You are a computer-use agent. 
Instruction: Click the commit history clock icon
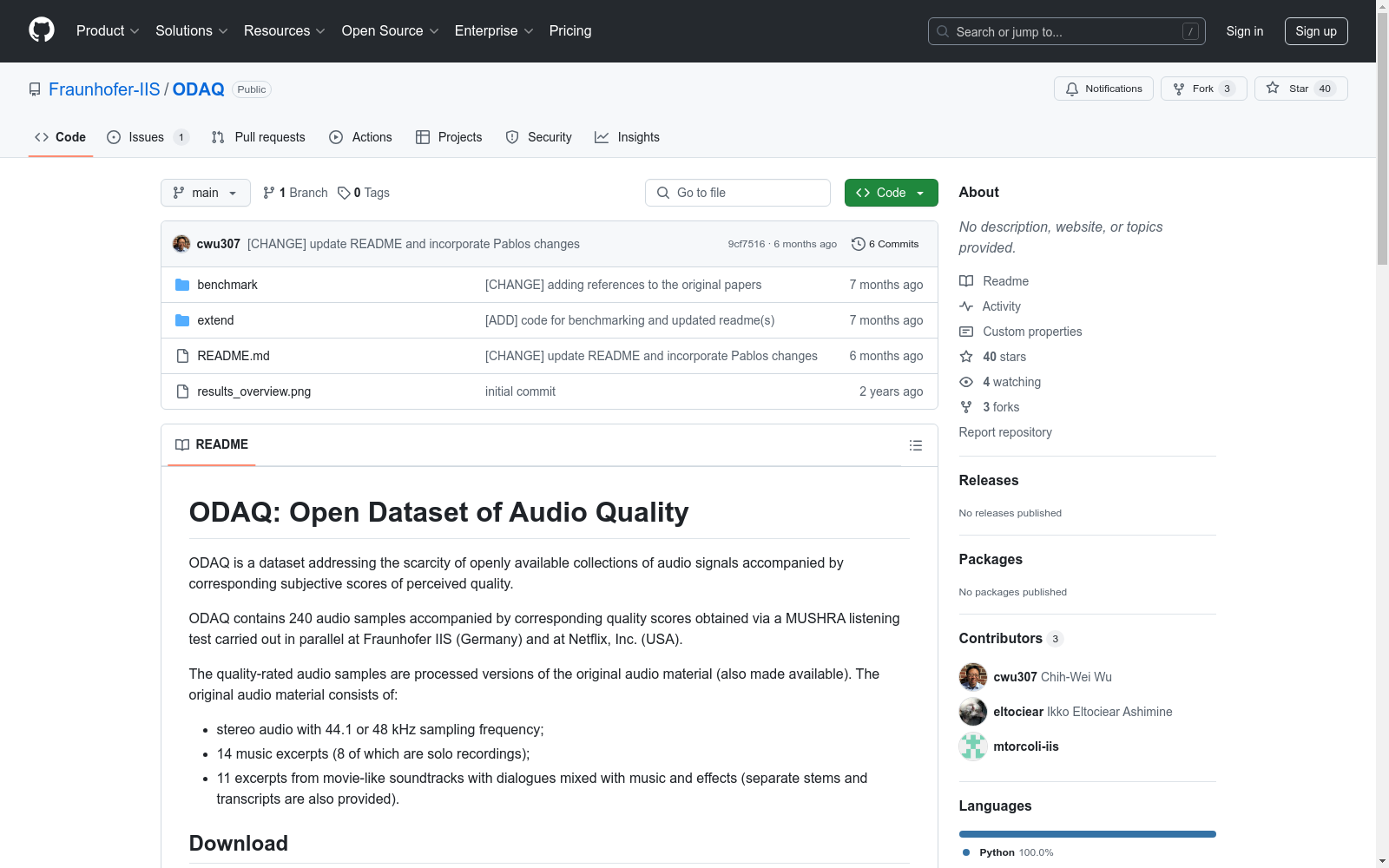coord(859,244)
